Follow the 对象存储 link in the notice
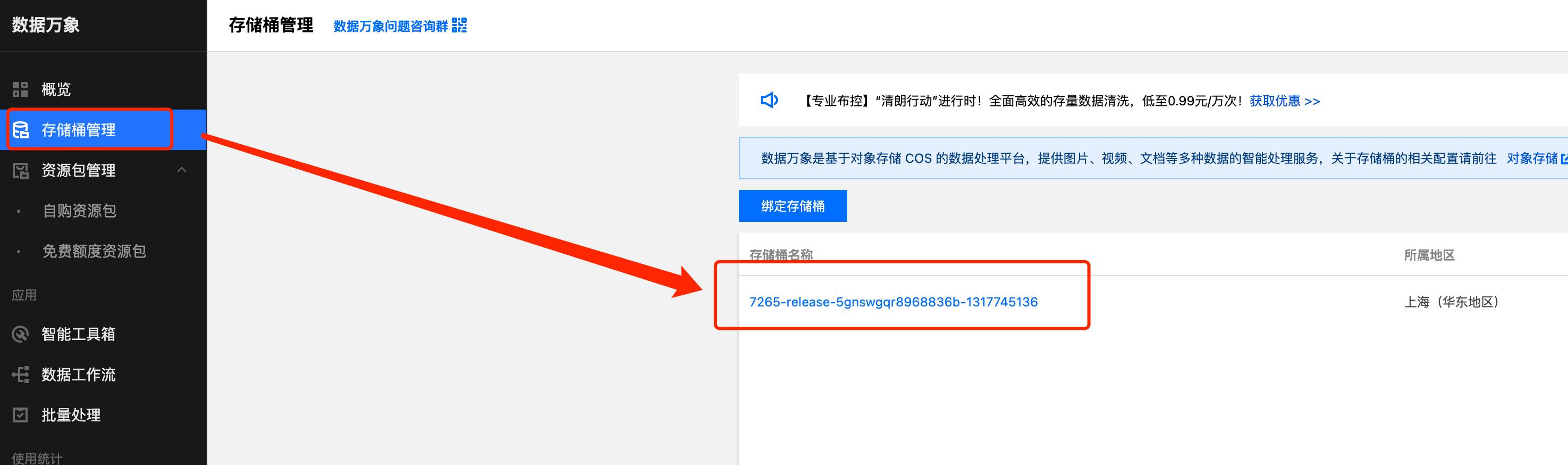 1531,159
